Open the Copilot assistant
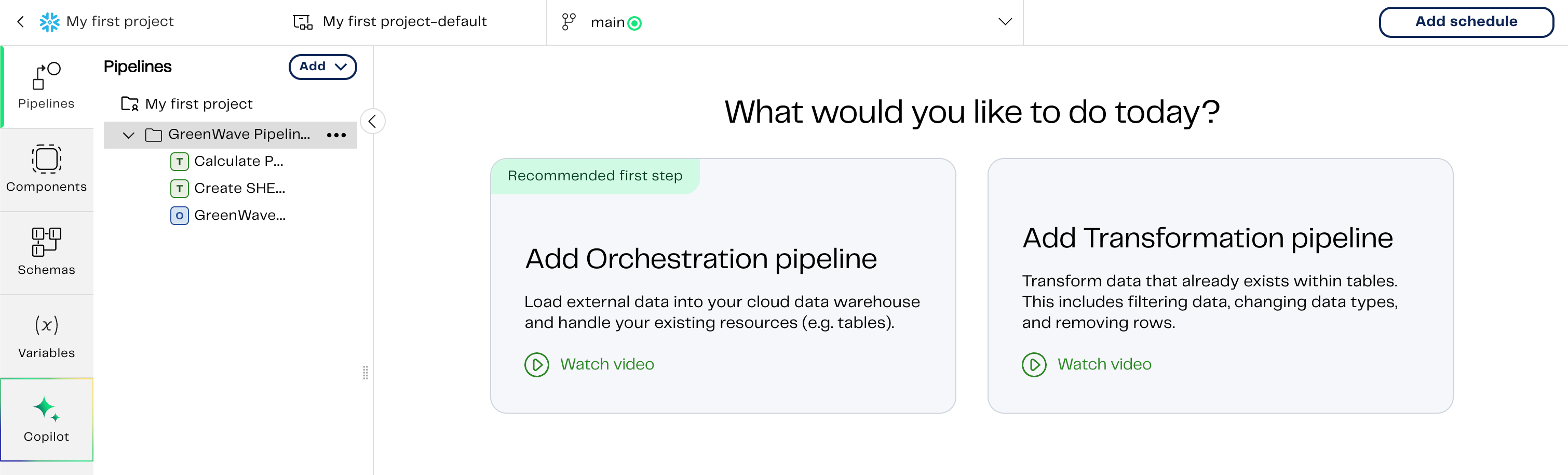Screen dimensions: 1568x475 tap(46, 419)
